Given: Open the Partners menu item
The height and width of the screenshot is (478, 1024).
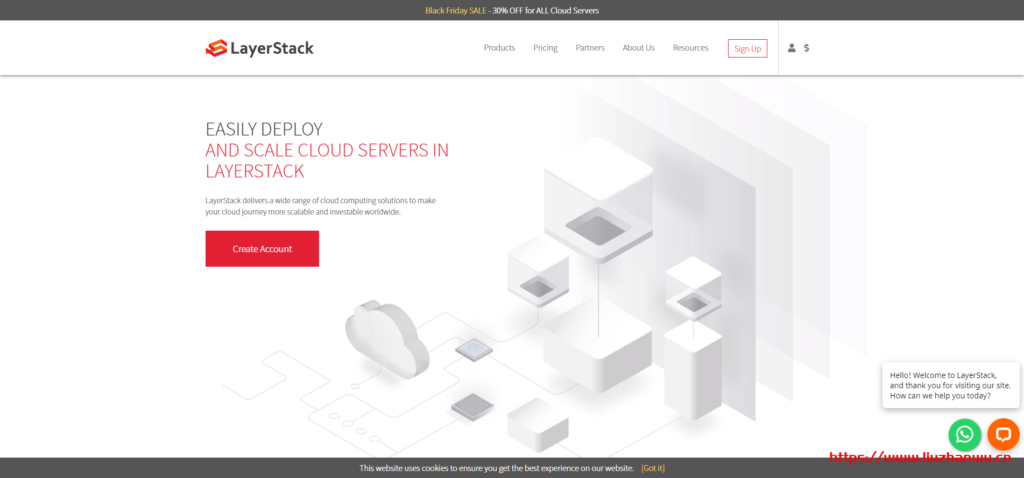Looking at the screenshot, I should [590, 48].
